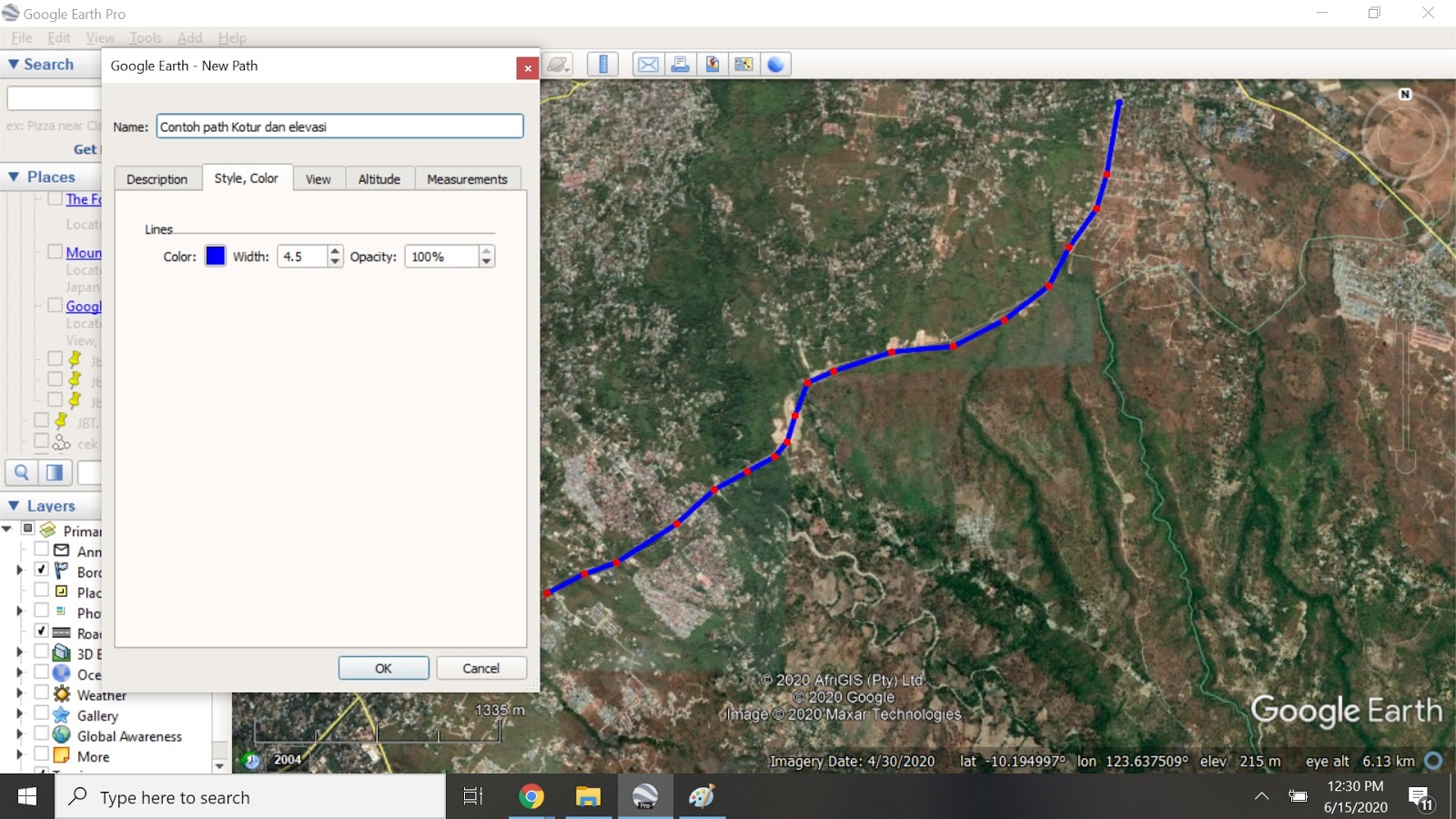This screenshot has width=1456, height=819.
Task: Switch to the Measurements tab
Action: click(468, 179)
